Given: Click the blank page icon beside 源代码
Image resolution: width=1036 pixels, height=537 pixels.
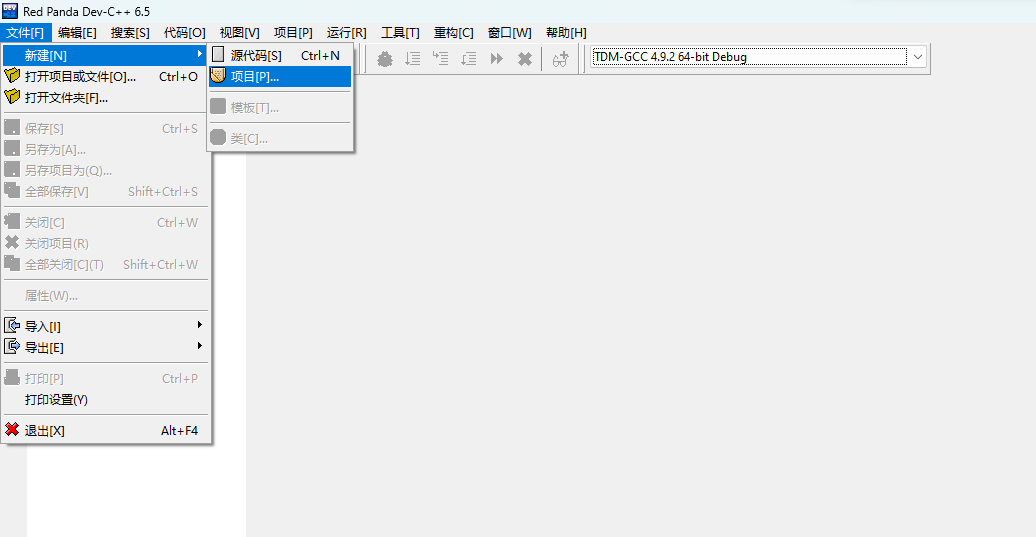Looking at the screenshot, I should pos(218,55).
